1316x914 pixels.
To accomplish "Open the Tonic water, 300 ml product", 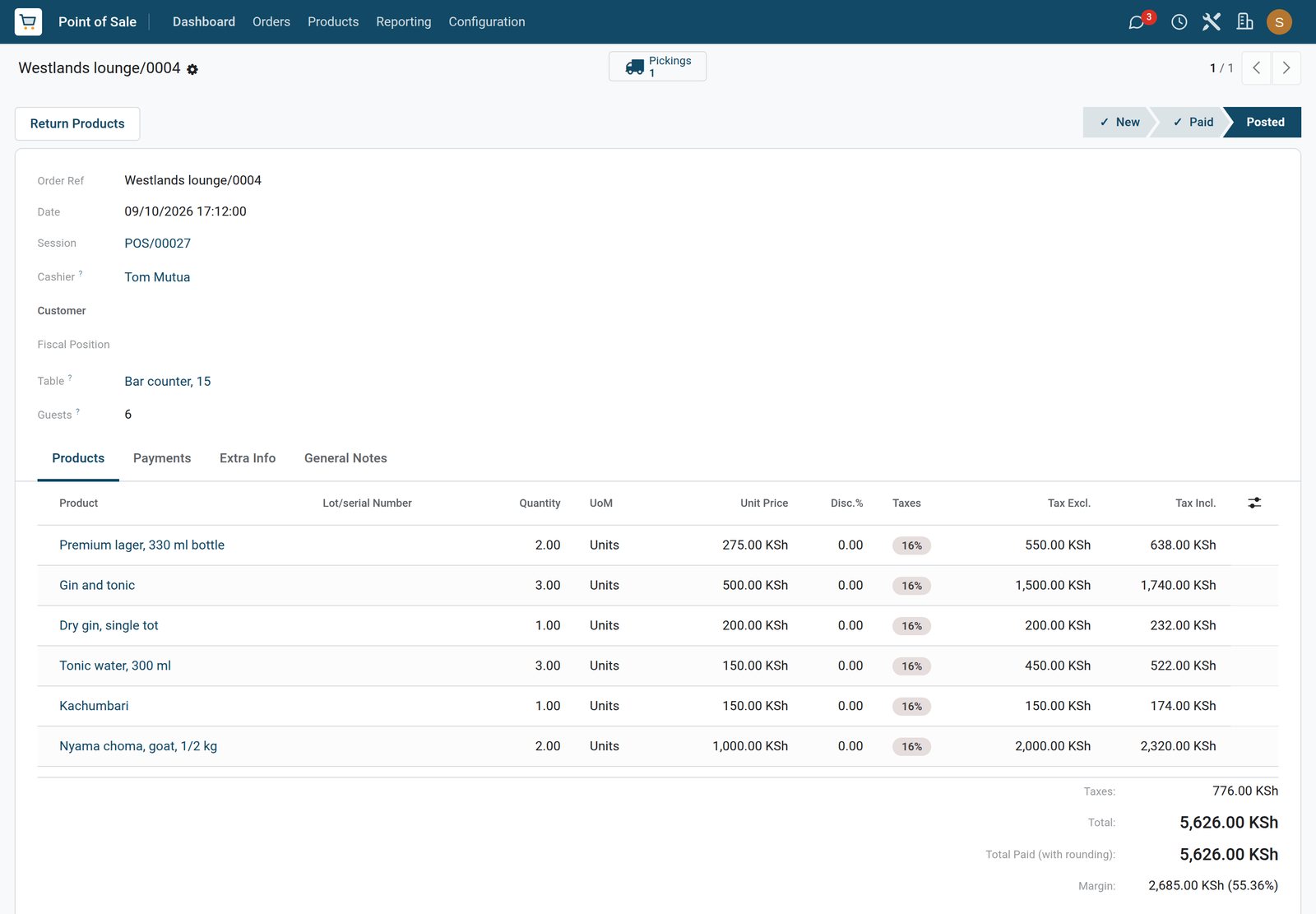I will click(x=115, y=666).
